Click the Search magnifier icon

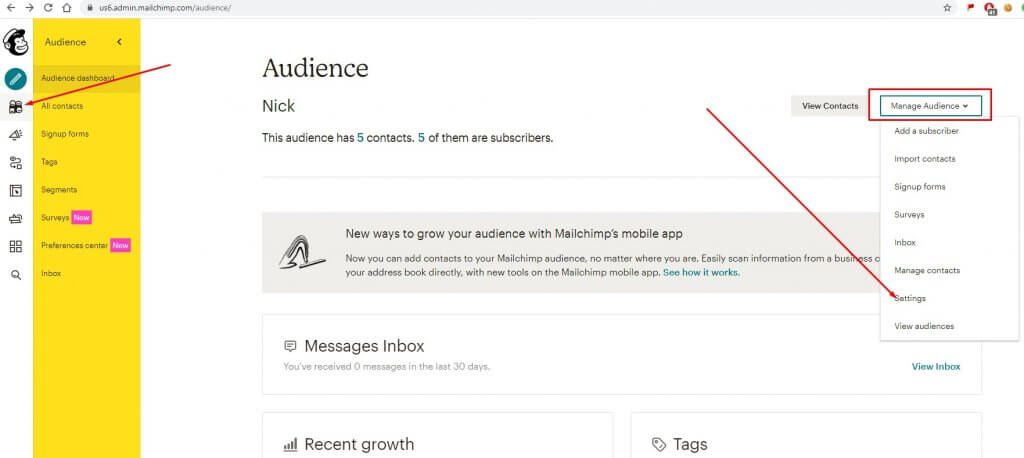(16, 274)
